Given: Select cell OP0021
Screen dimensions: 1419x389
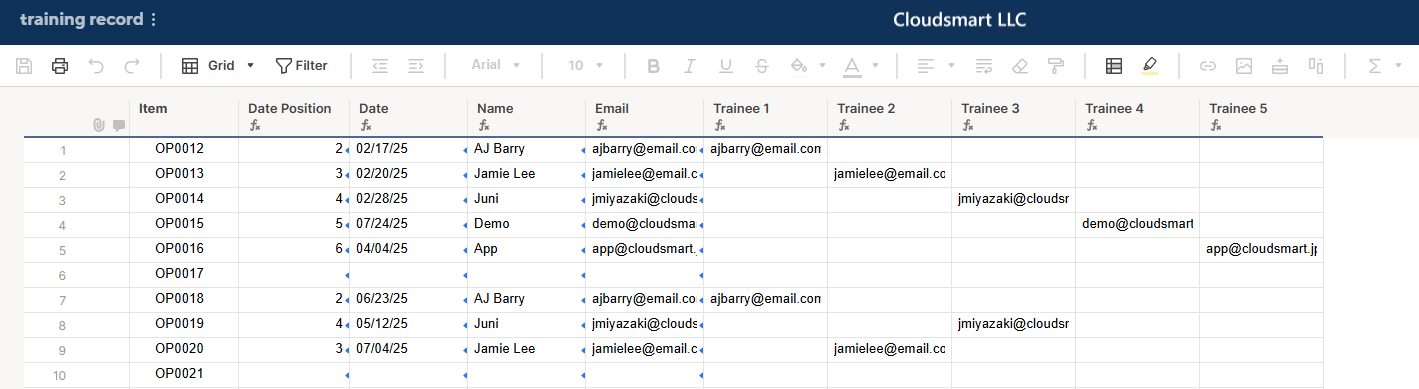Looking at the screenshot, I should pos(184,374).
